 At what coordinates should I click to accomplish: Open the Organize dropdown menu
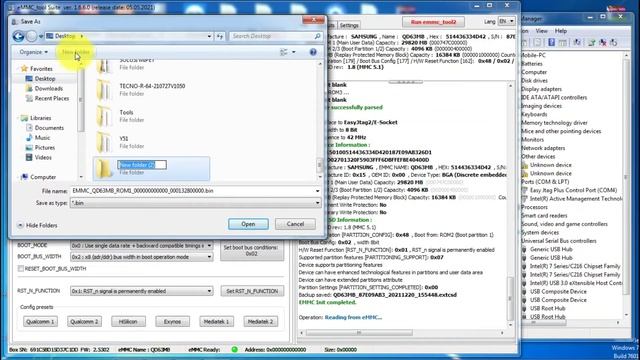33,52
